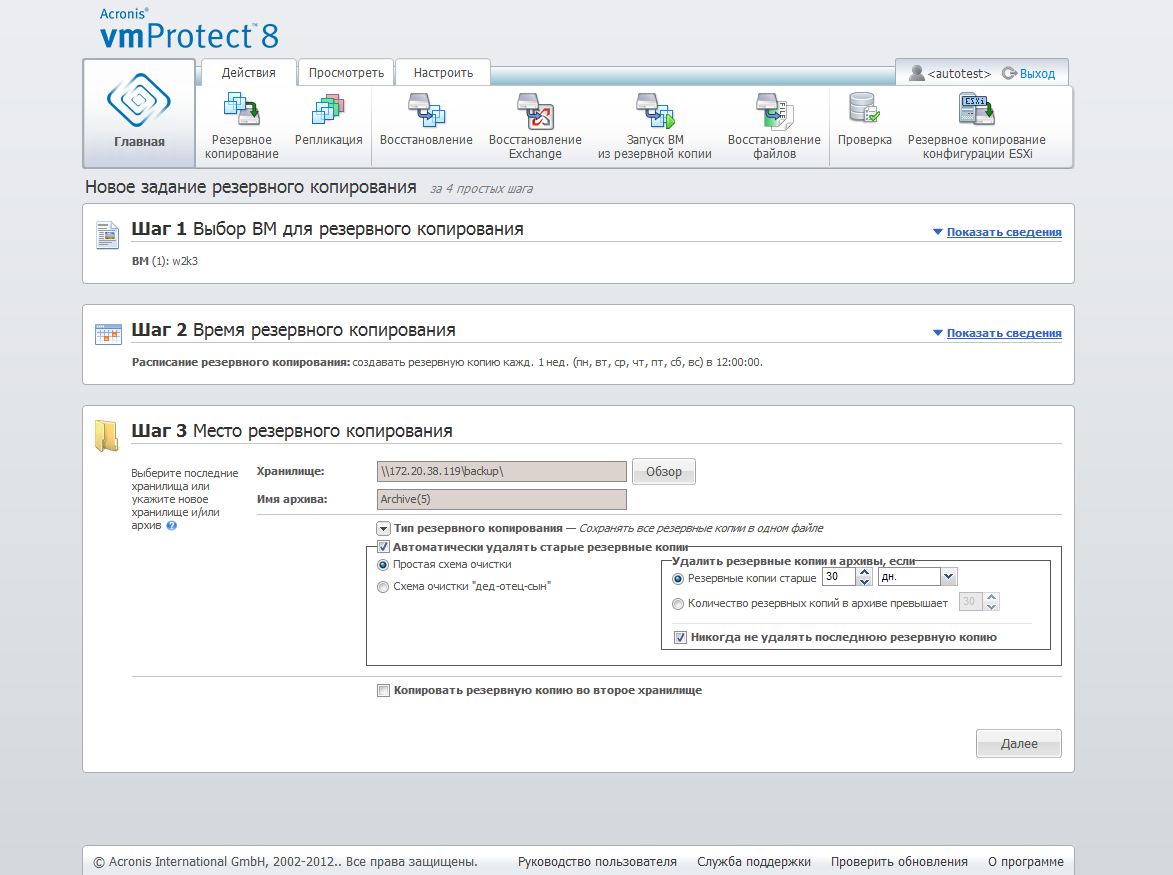Open Резервное копирование конфигурации ESXi

(x=977, y=126)
